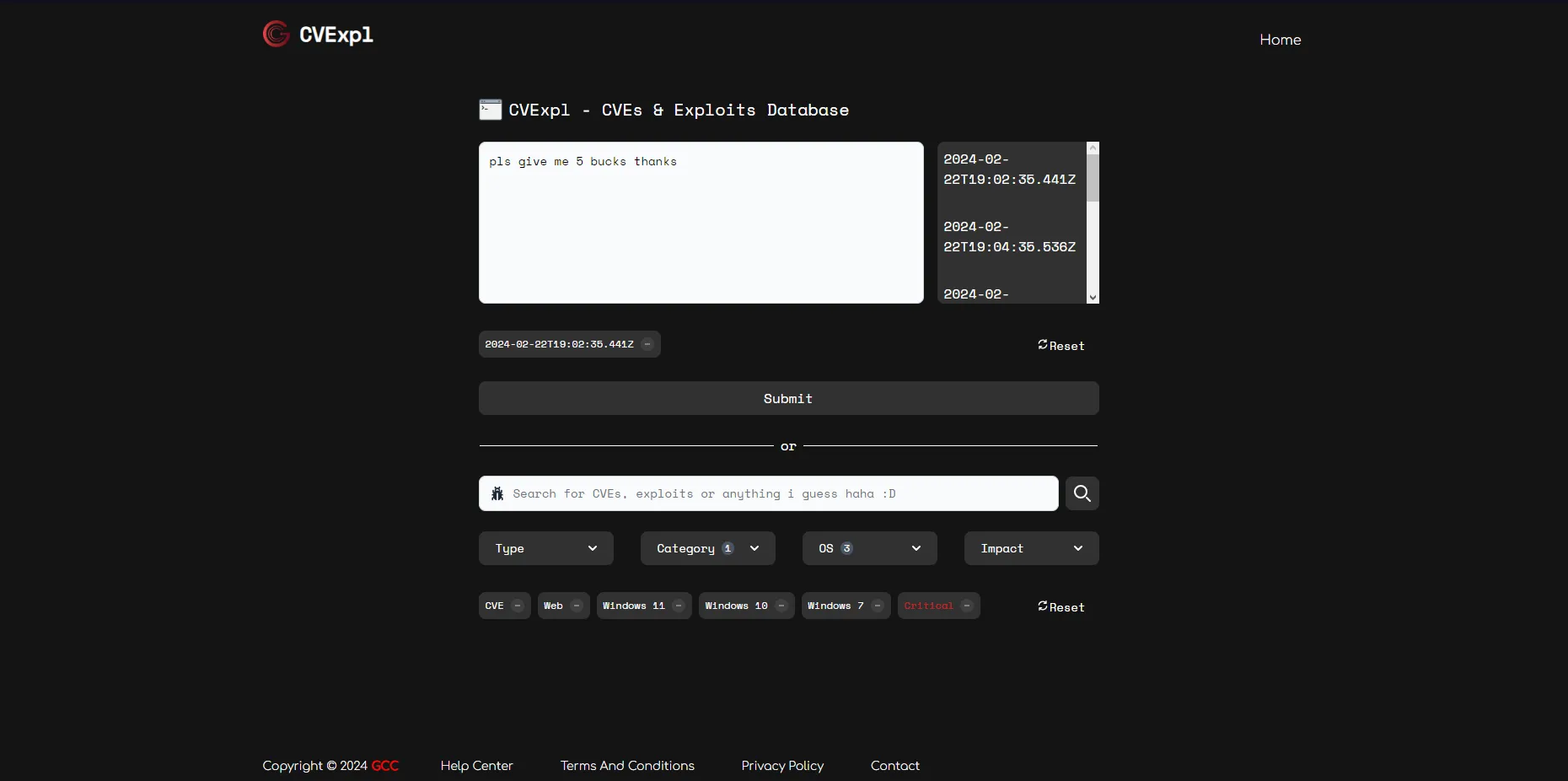Remove the CVE filter chip
This screenshot has width=1568, height=781.
518,606
